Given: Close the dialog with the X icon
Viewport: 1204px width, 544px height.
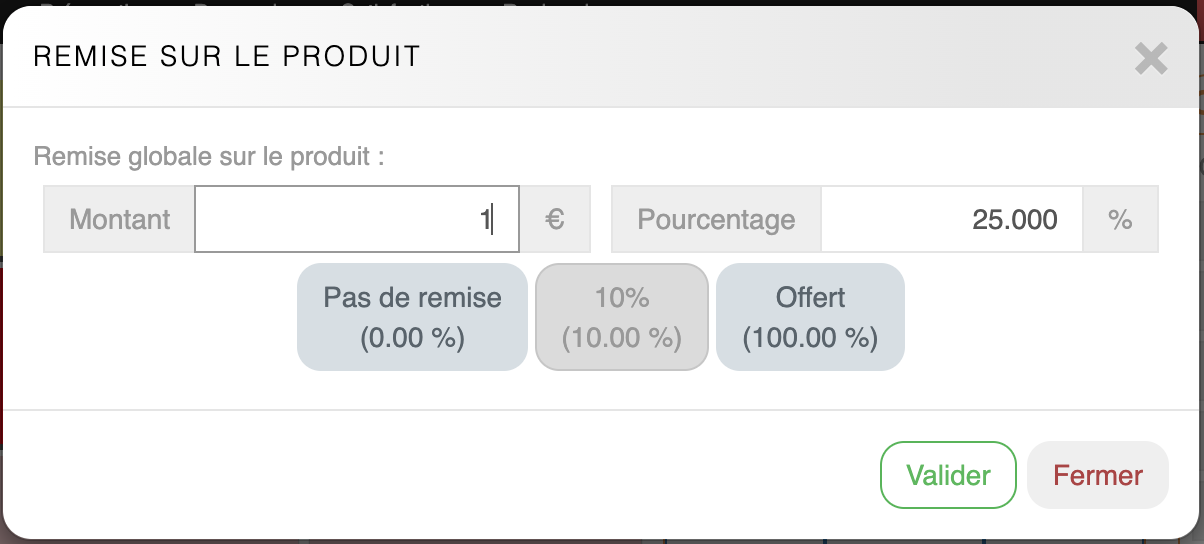Looking at the screenshot, I should click(x=1151, y=59).
